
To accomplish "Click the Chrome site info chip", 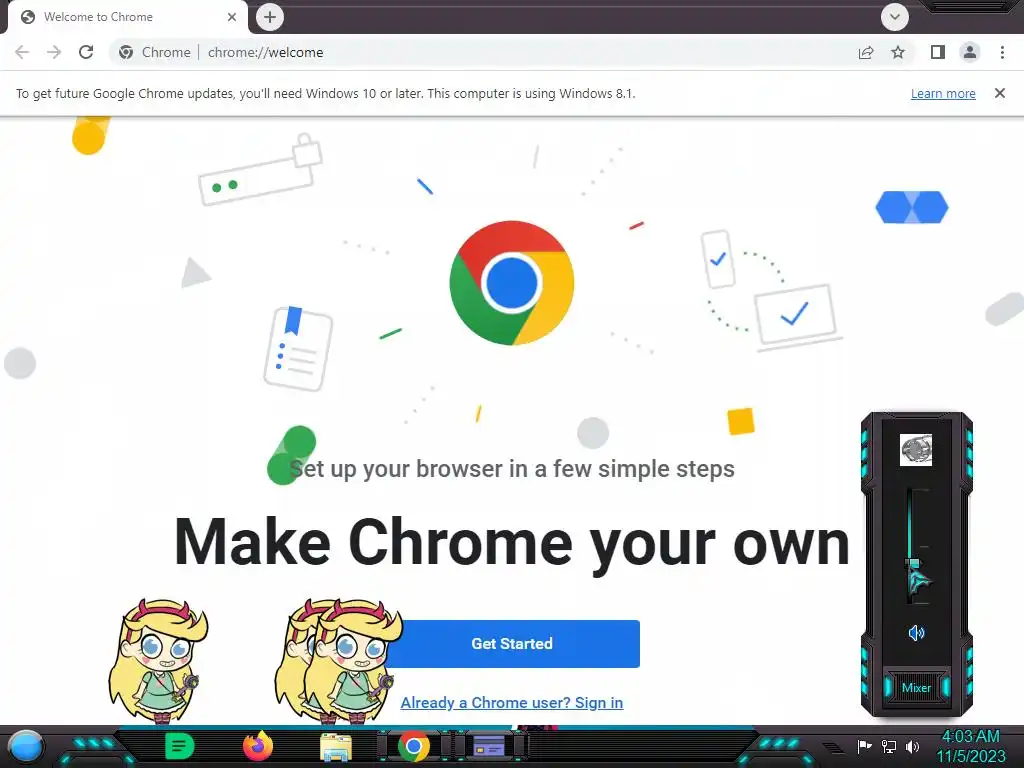I will 155,52.
